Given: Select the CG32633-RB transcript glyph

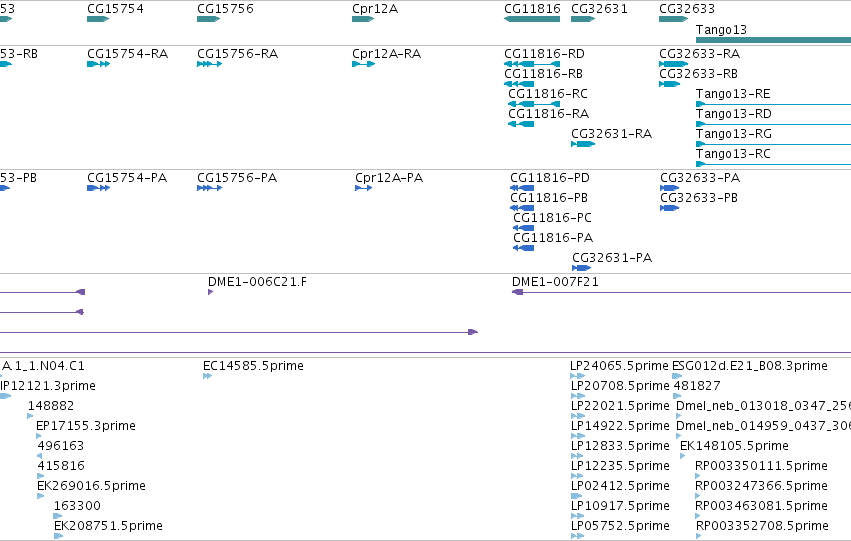Looking at the screenshot, I should point(669,84).
